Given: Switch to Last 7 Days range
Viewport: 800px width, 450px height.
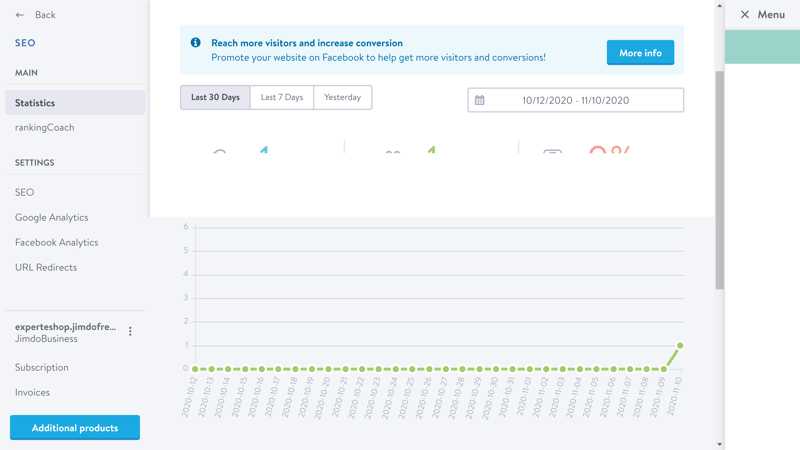Looking at the screenshot, I should [x=282, y=97].
